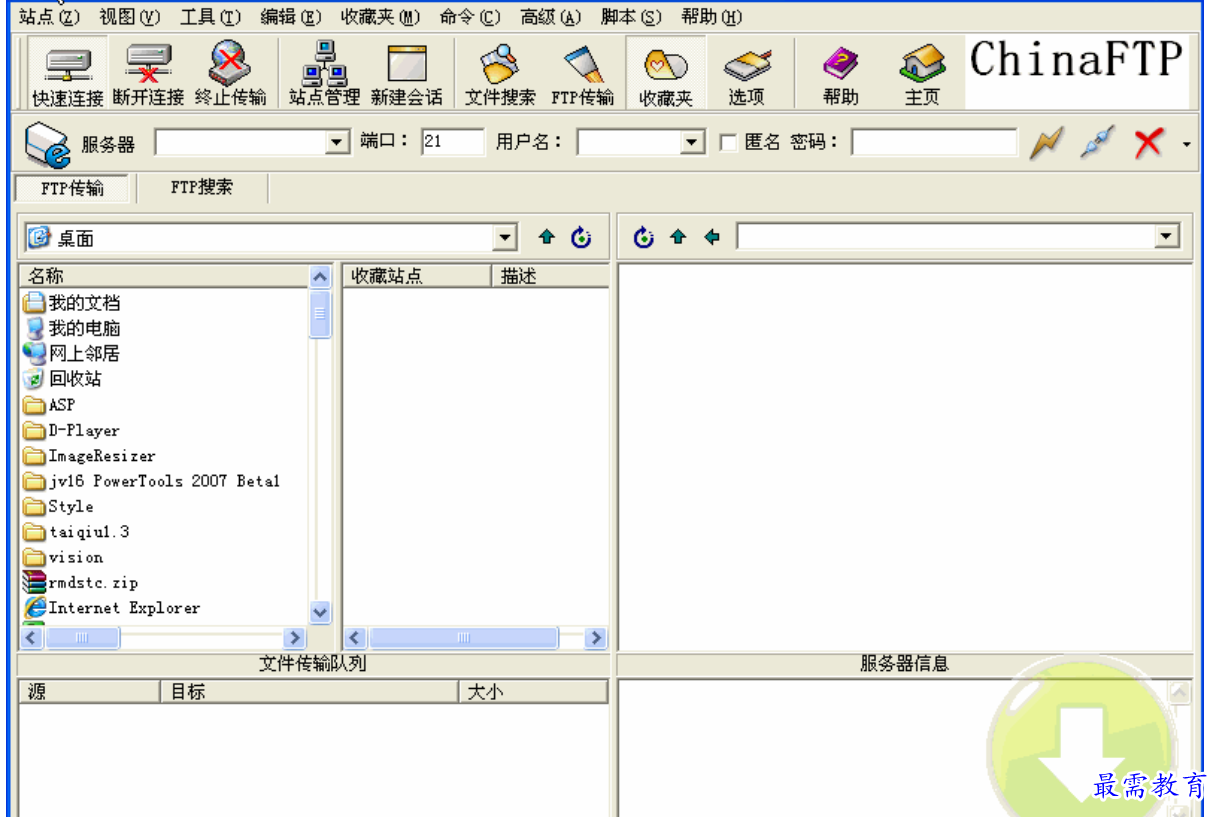This screenshot has height=817, width=1215.
Task: Go to 主页 home page icon
Action: coord(922,74)
